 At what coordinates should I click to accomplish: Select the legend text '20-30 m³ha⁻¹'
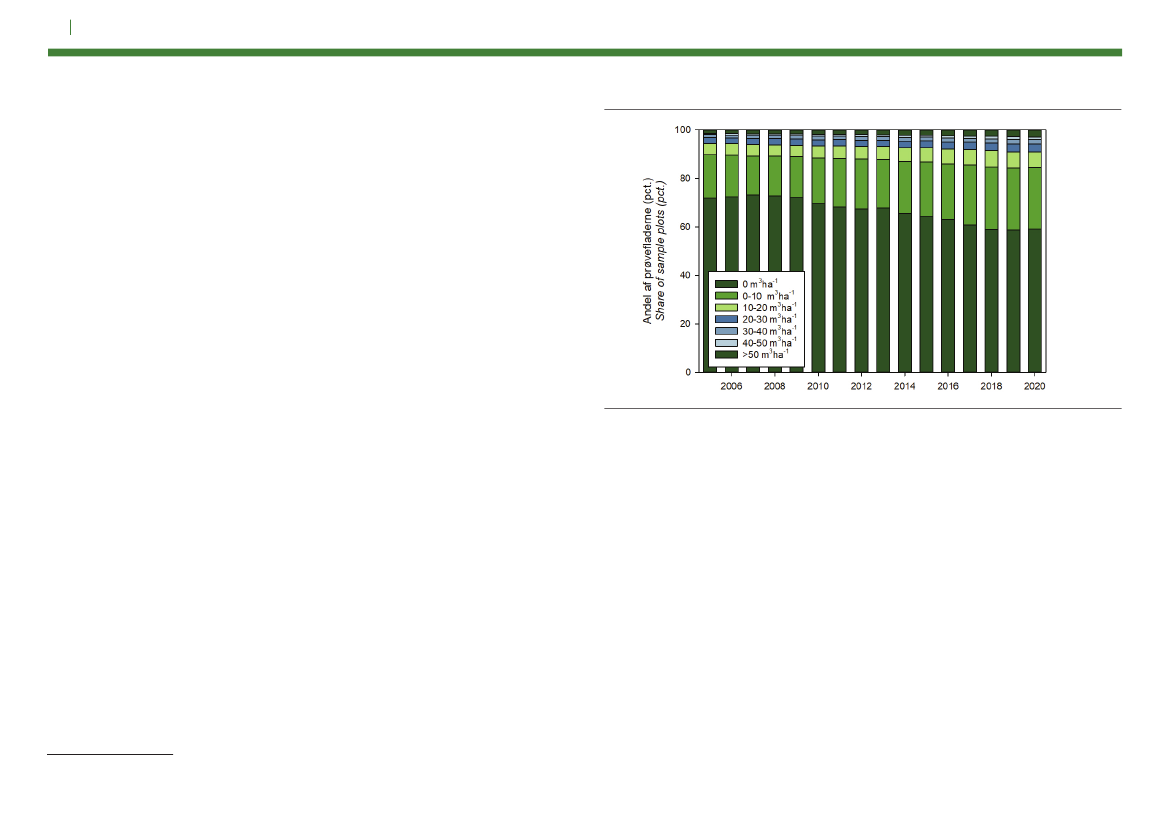click(x=769, y=318)
